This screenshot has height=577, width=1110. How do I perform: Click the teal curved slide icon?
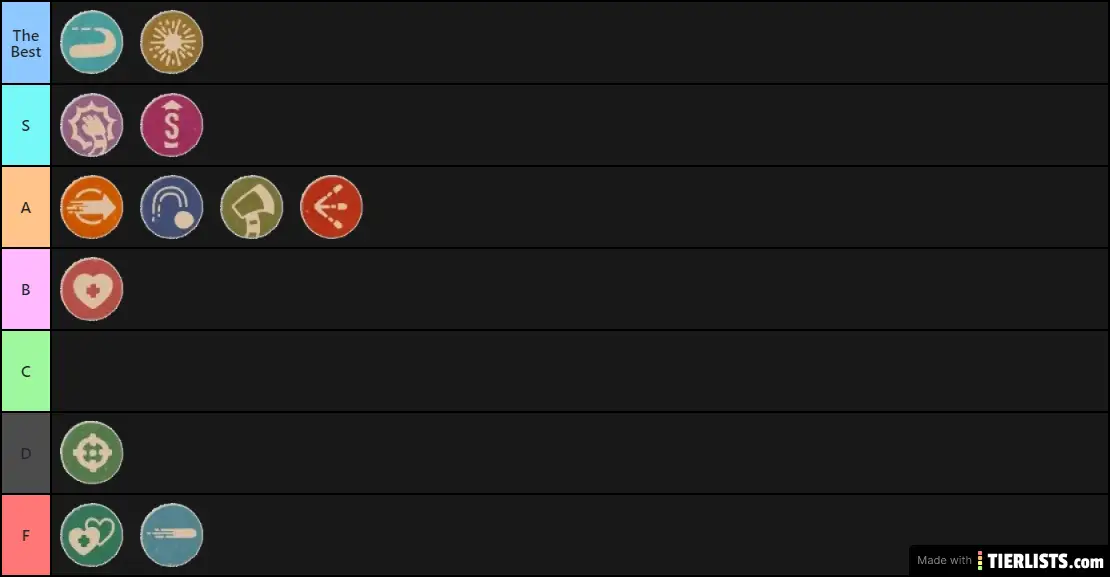(92, 43)
